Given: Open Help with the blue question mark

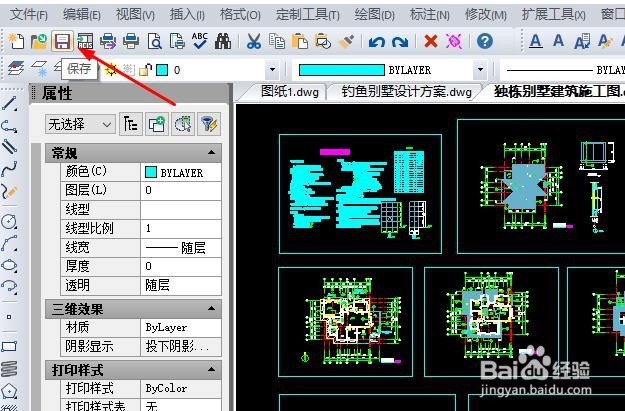Looking at the screenshot, I should point(485,41).
